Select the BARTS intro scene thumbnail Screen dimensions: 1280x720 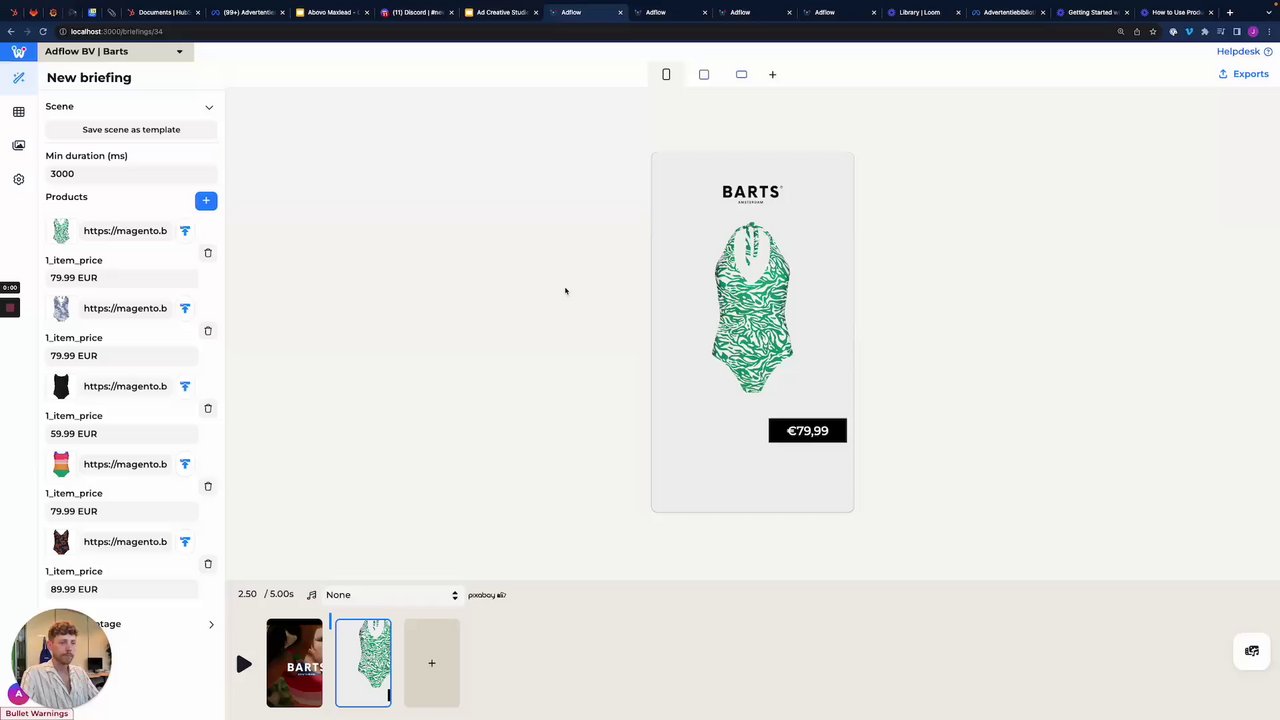tap(294, 663)
